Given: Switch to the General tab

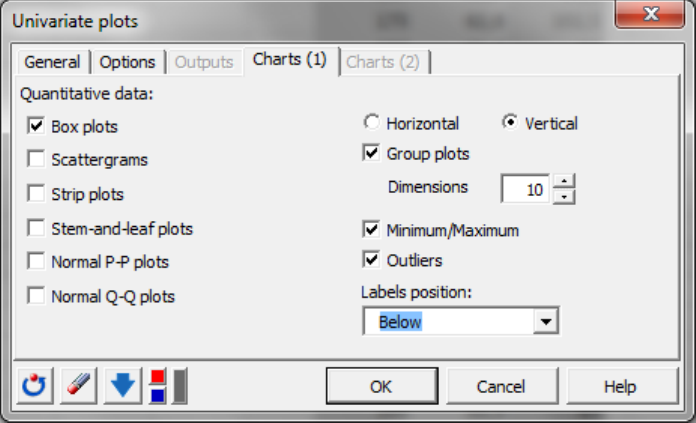Looking at the screenshot, I should tap(52, 62).
